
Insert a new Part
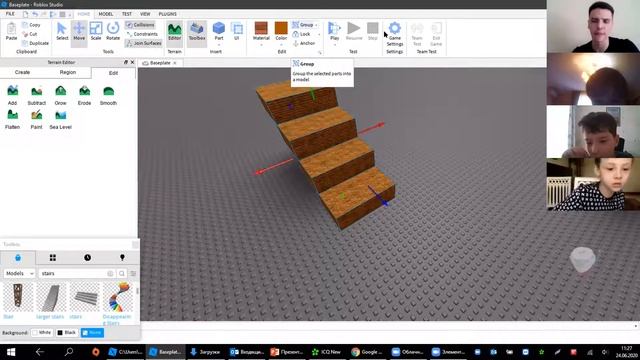point(219,32)
